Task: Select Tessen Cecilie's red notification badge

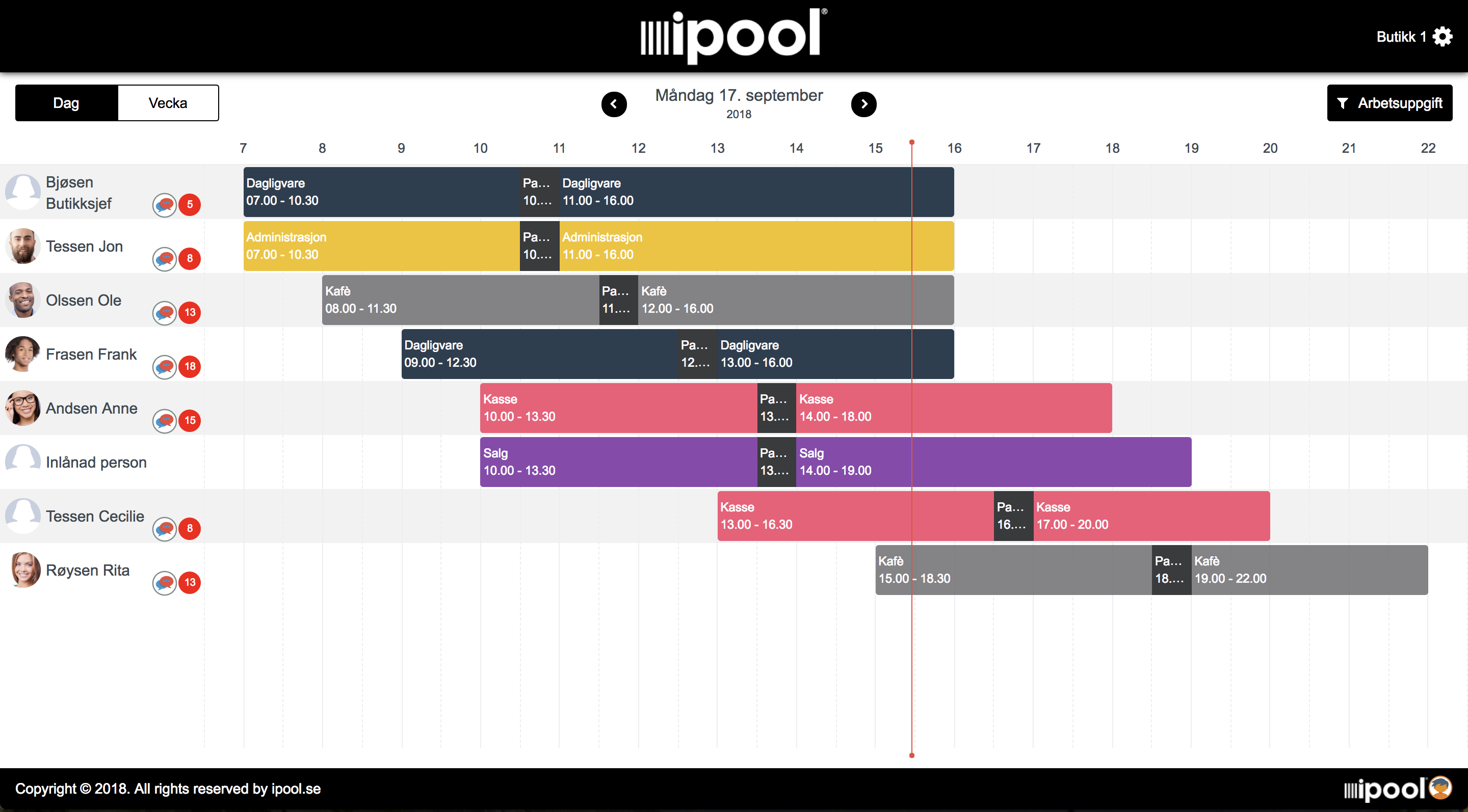Action: pos(190,528)
